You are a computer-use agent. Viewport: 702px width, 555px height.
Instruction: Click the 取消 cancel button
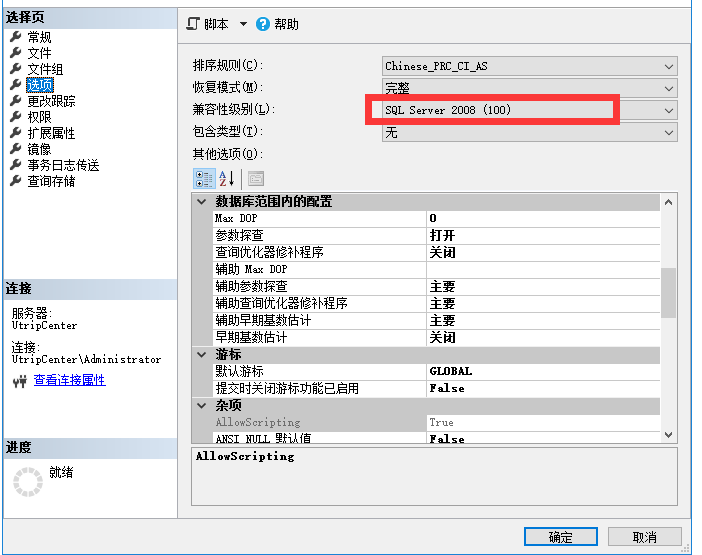(x=645, y=537)
